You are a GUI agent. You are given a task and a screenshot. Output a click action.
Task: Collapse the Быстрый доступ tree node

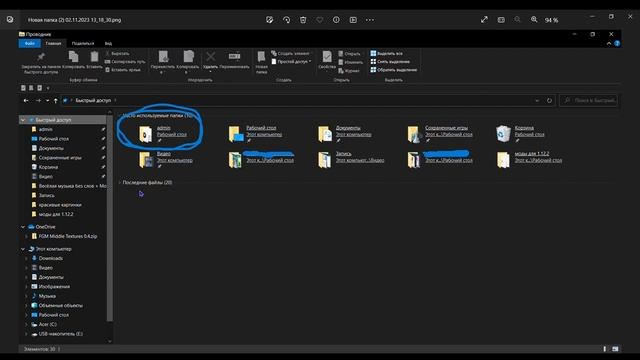click(23, 120)
